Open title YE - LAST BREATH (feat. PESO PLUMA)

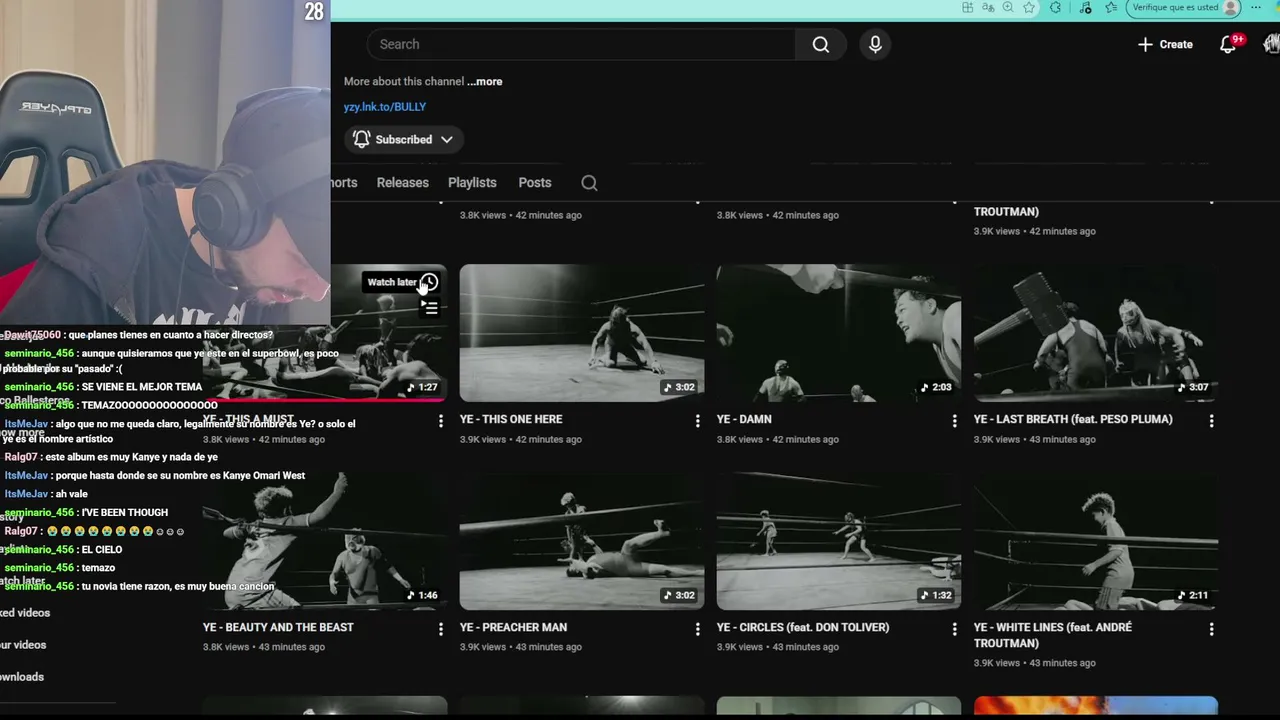[1073, 419]
